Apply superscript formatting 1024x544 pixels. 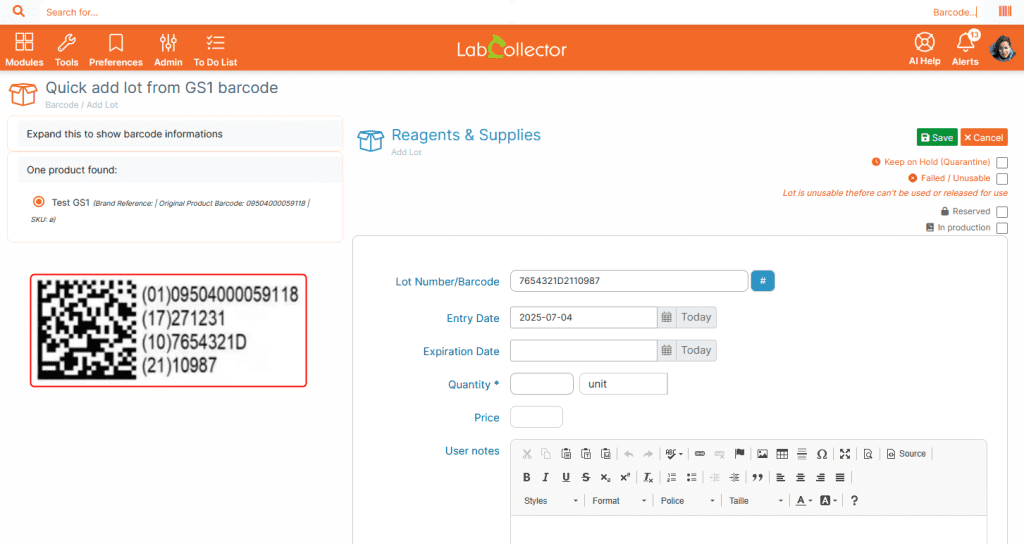coord(625,477)
